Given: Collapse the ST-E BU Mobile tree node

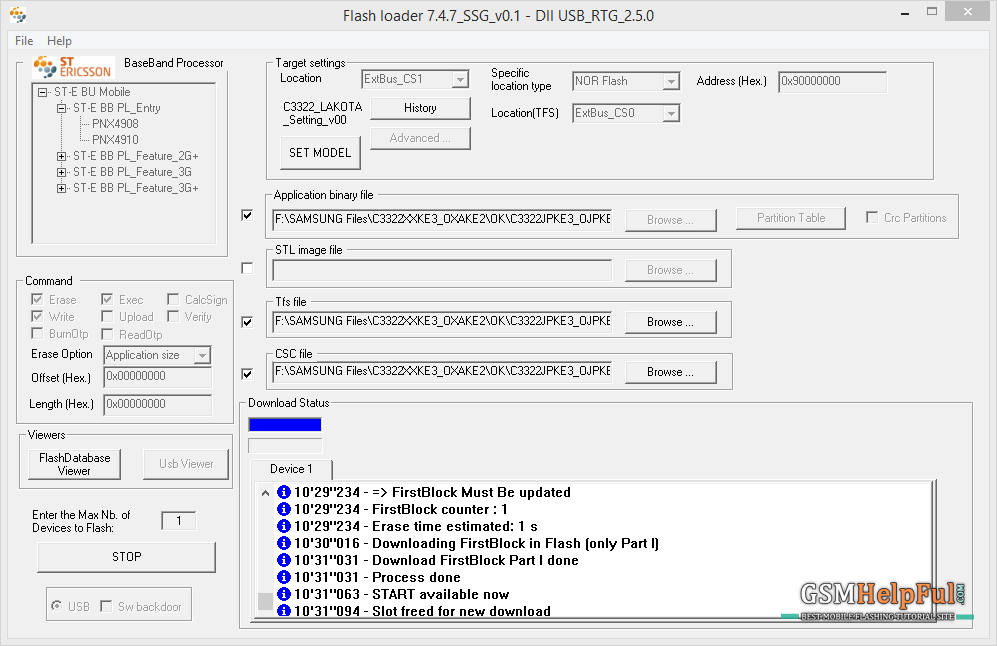Looking at the screenshot, I should [42, 92].
